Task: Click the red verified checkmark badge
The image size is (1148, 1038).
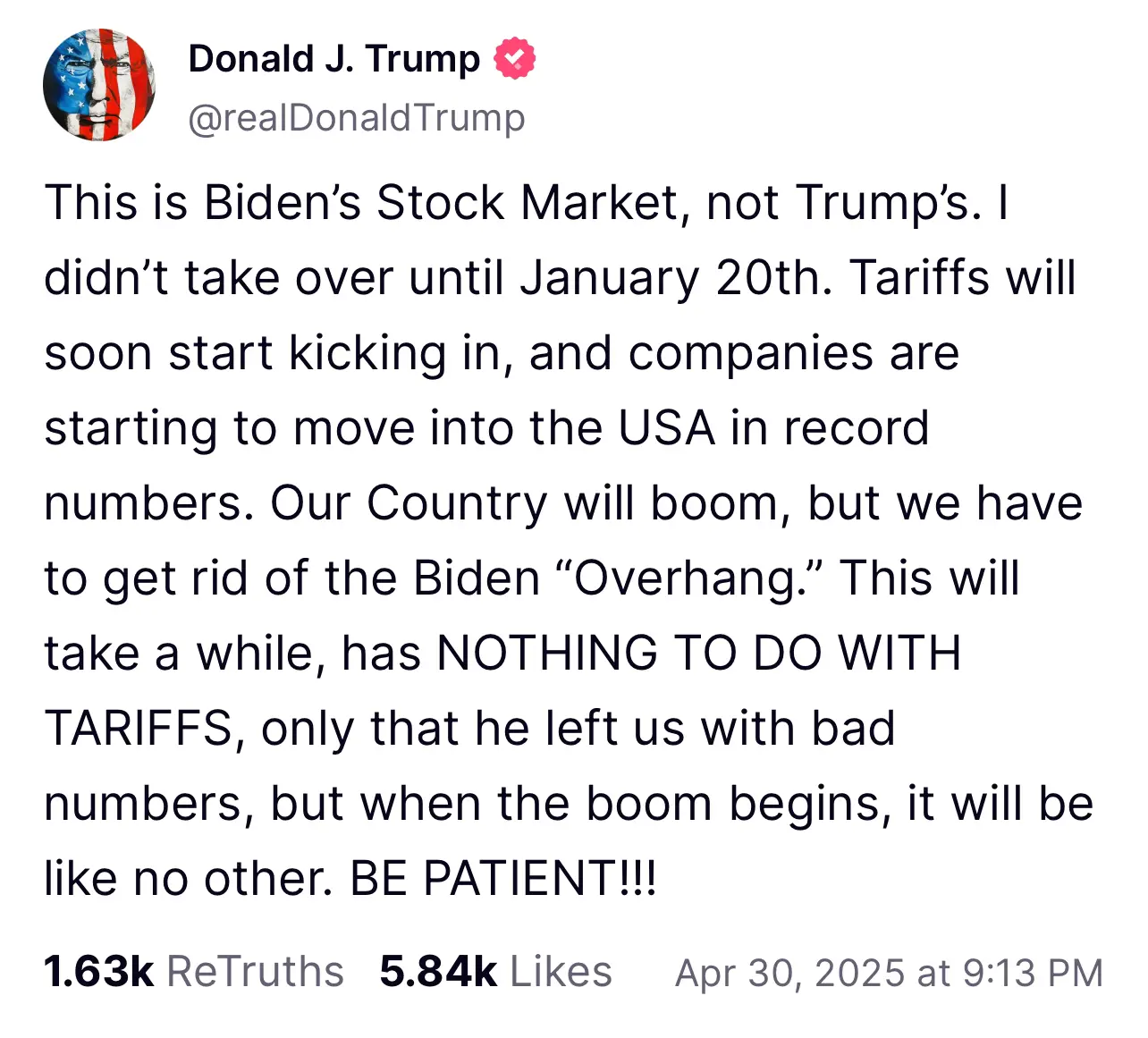Action: 514,58
